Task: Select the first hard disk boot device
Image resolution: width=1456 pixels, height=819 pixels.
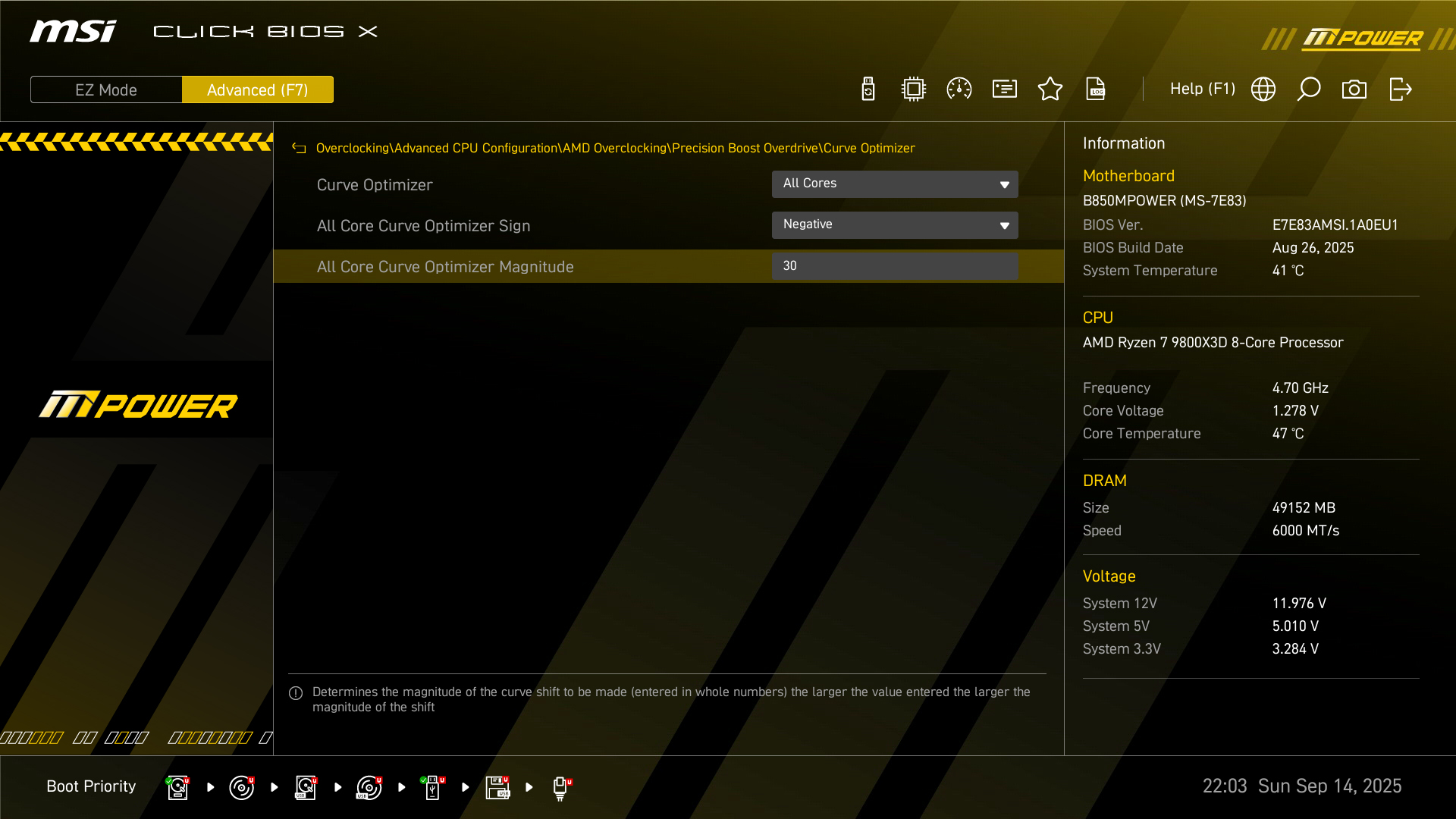Action: (177, 787)
